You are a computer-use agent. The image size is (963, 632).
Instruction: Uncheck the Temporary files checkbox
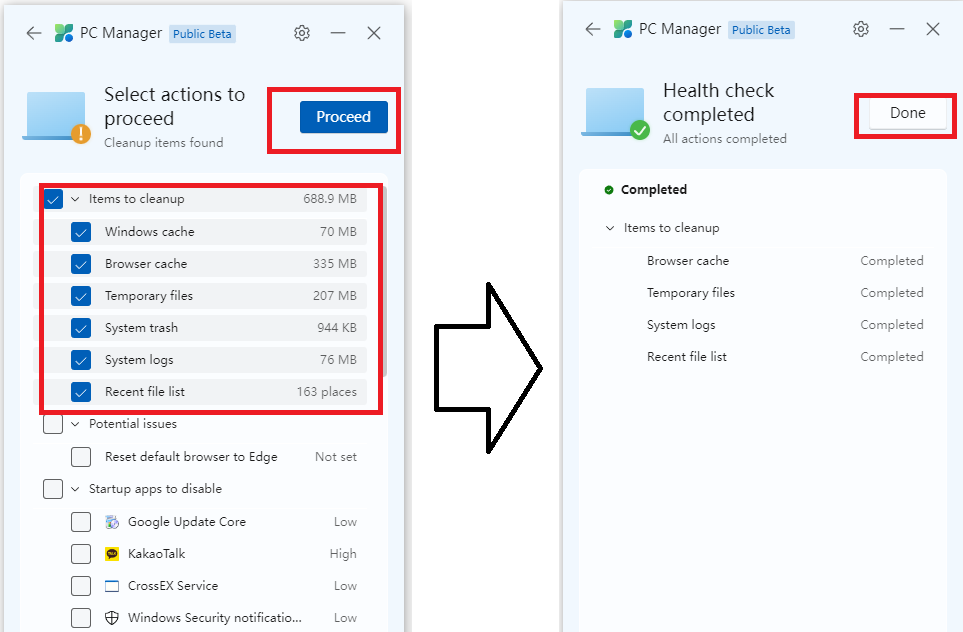[x=81, y=296]
